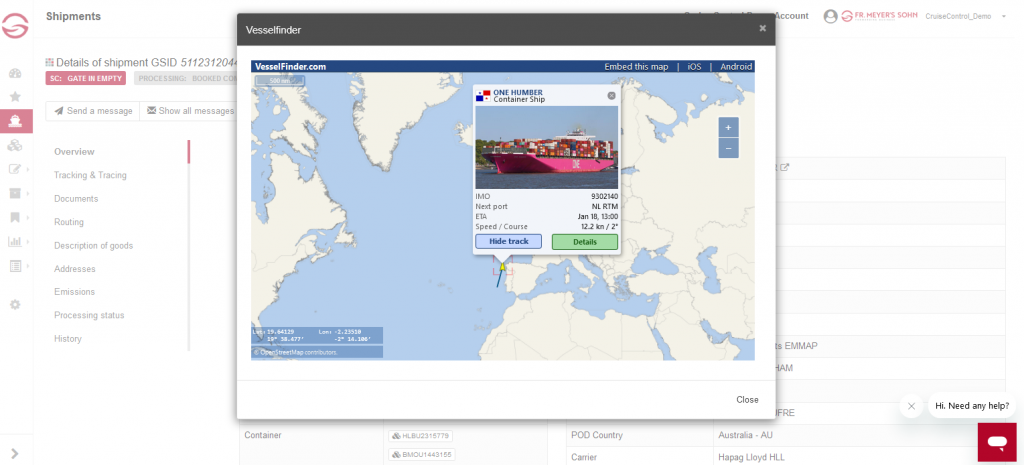Open Tracking & Tracing section
The image size is (1024, 465).
pyautogui.click(x=90, y=175)
